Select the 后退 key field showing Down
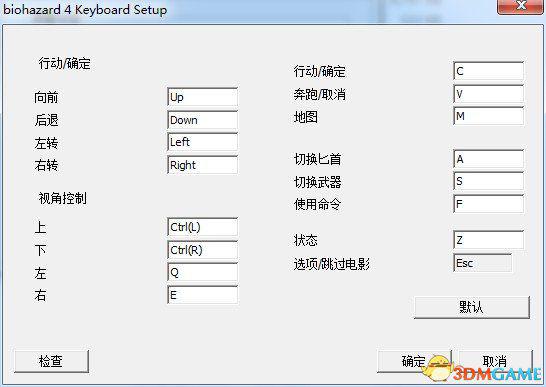The image size is (546, 387). coord(202,120)
